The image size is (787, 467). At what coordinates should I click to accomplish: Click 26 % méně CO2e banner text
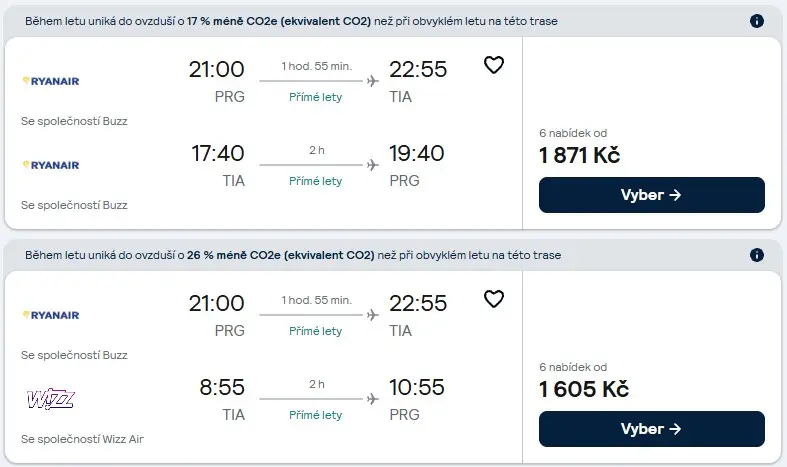[x=293, y=255]
